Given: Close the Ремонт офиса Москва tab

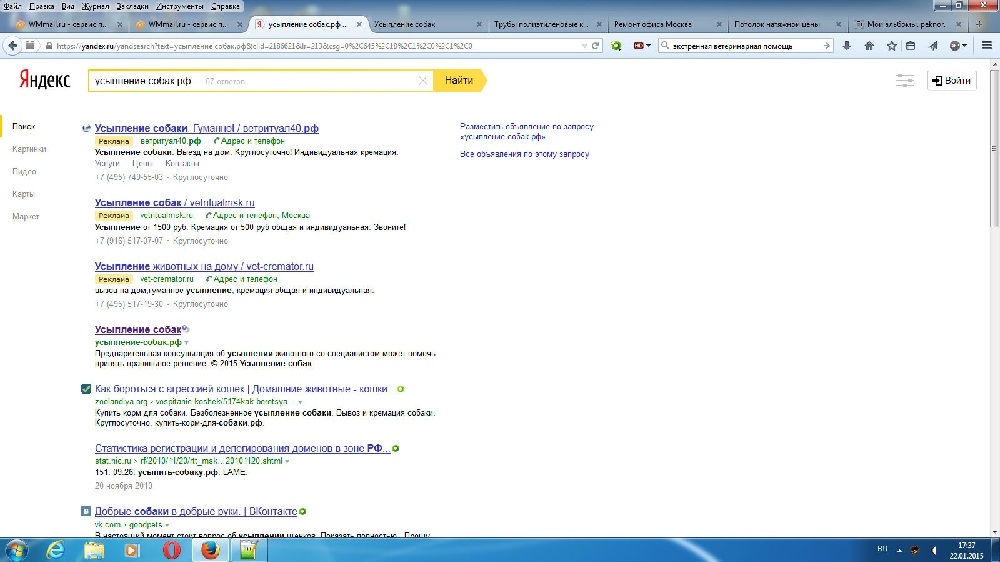Looking at the screenshot, I should [719, 24].
